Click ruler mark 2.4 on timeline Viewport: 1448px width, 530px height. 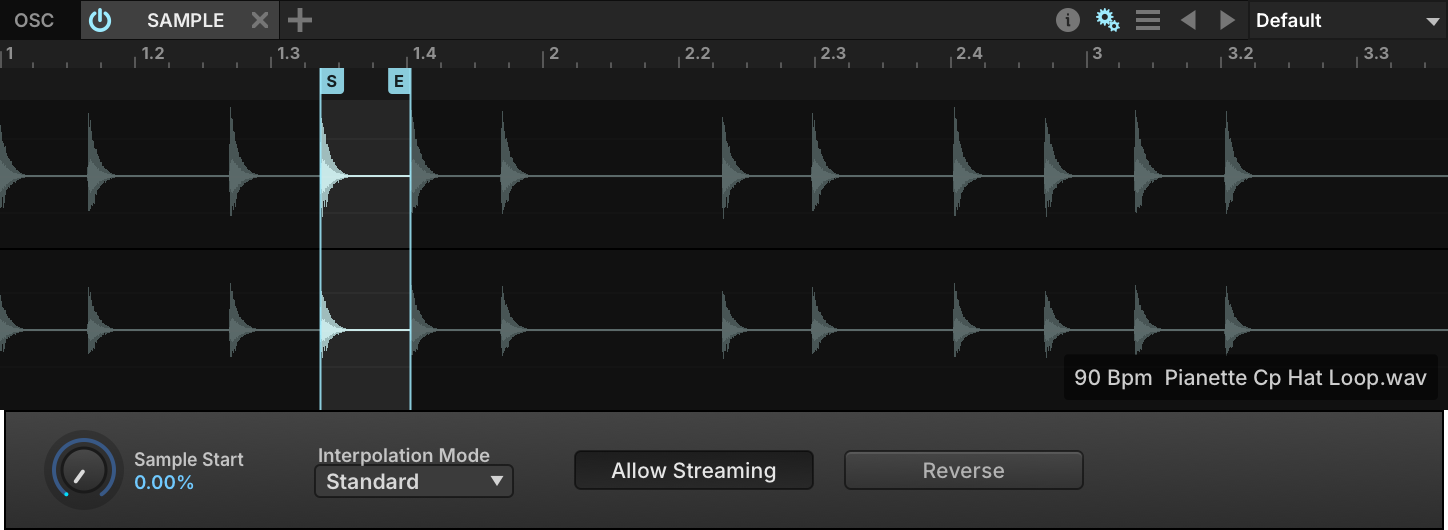[x=969, y=53]
